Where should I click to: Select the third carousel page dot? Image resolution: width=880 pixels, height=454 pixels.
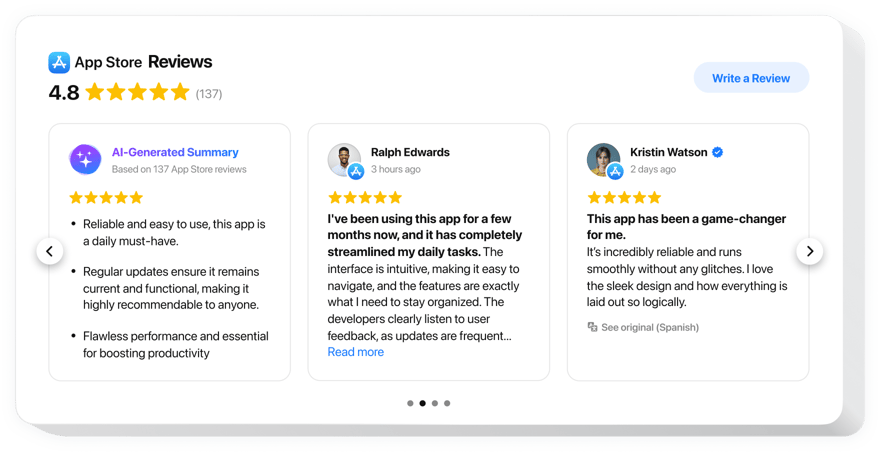[x=435, y=403]
